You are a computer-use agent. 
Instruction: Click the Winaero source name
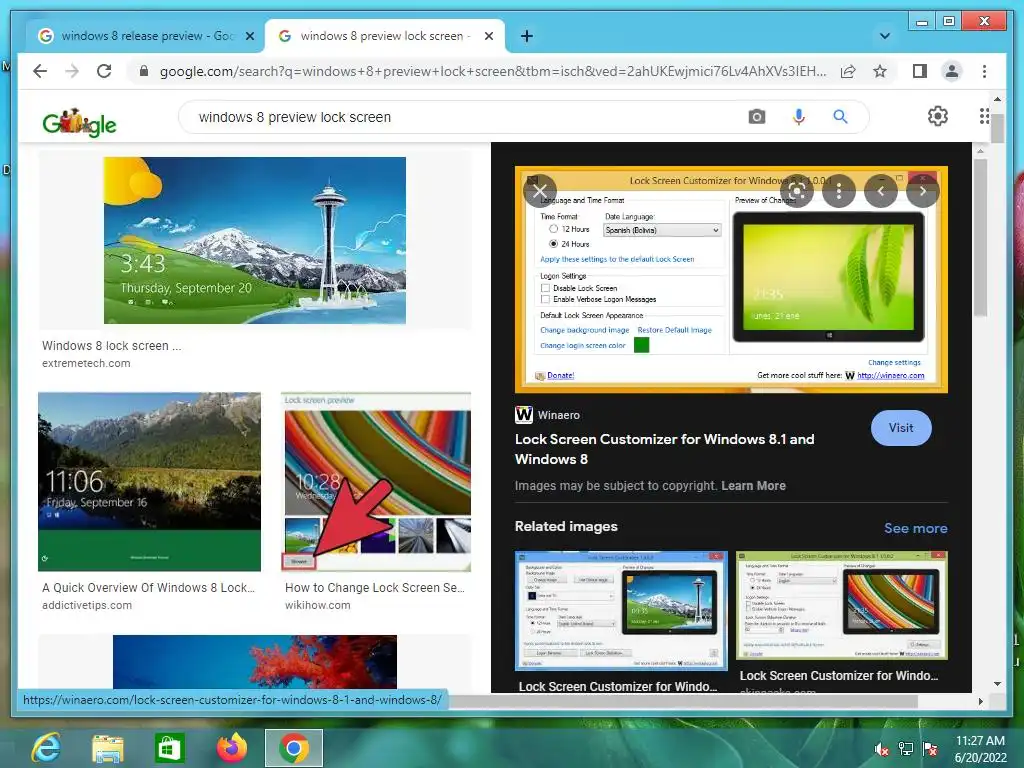pos(558,415)
